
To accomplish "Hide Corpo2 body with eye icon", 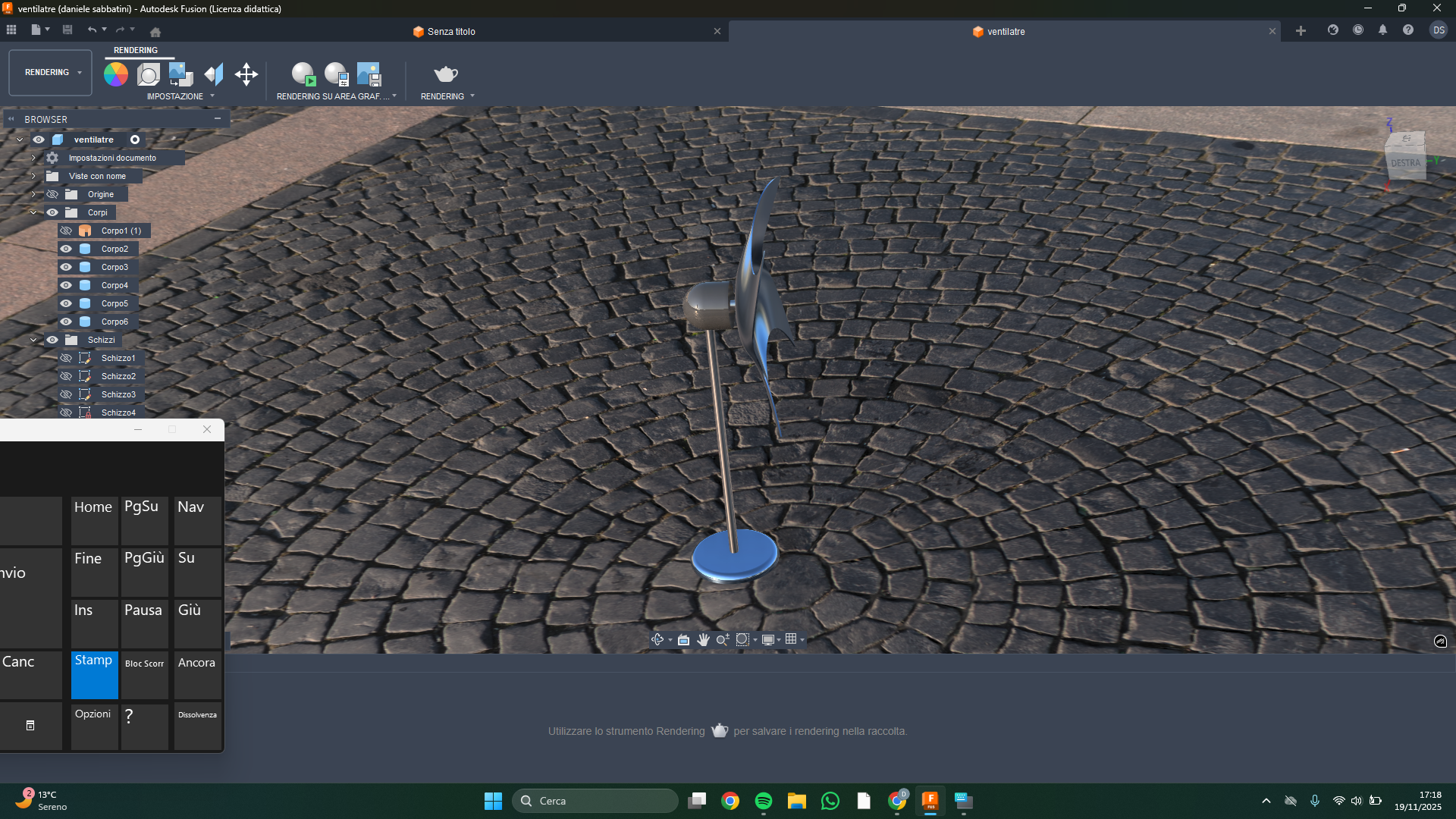I will pos(66,249).
